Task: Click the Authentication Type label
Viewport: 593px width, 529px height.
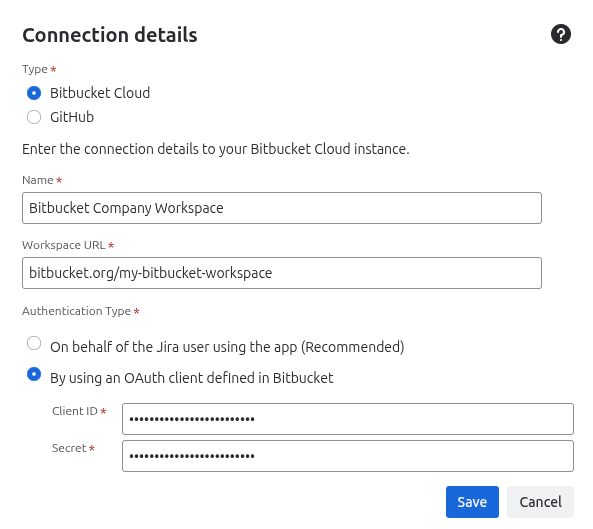Action: point(76,311)
